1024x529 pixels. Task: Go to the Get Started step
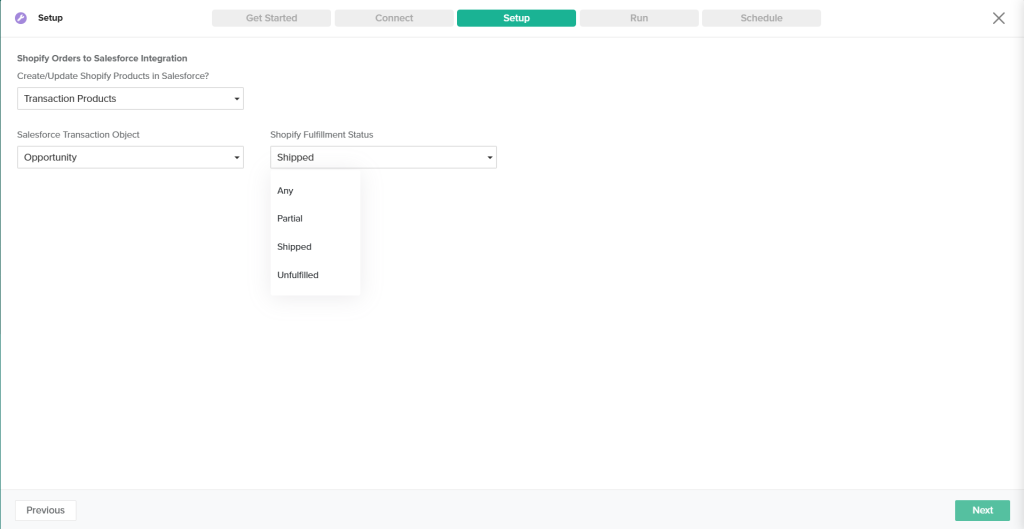271,18
